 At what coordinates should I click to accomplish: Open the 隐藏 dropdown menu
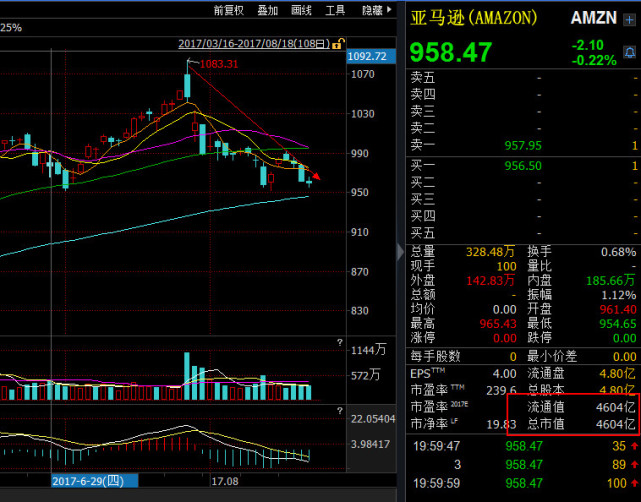(x=375, y=10)
